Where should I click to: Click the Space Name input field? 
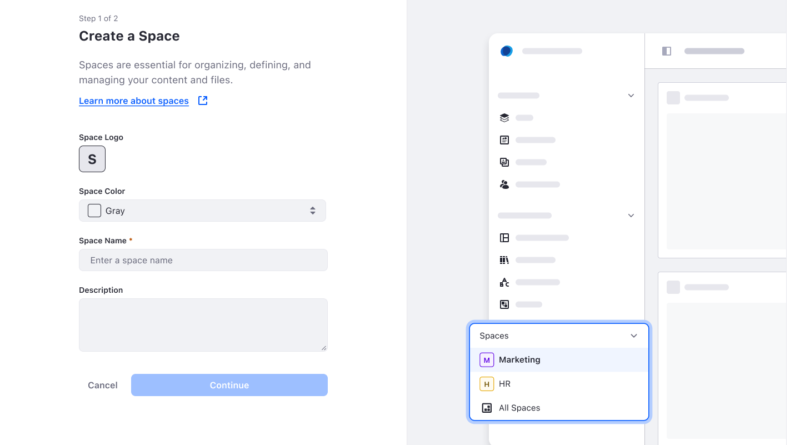click(203, 260)
